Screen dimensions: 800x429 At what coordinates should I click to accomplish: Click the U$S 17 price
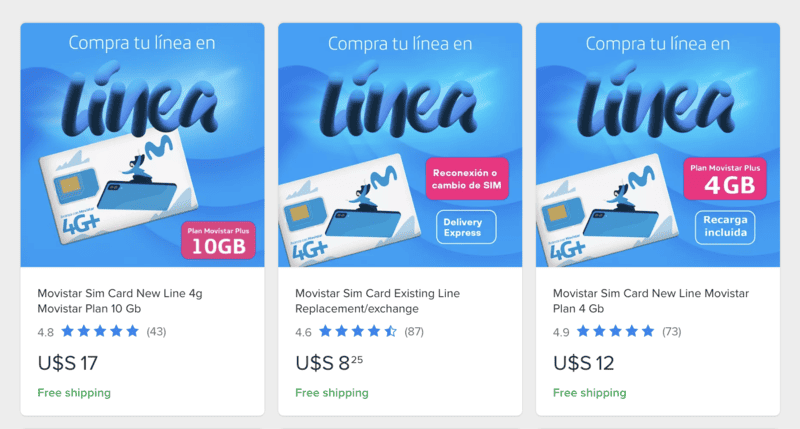[67, 363]
